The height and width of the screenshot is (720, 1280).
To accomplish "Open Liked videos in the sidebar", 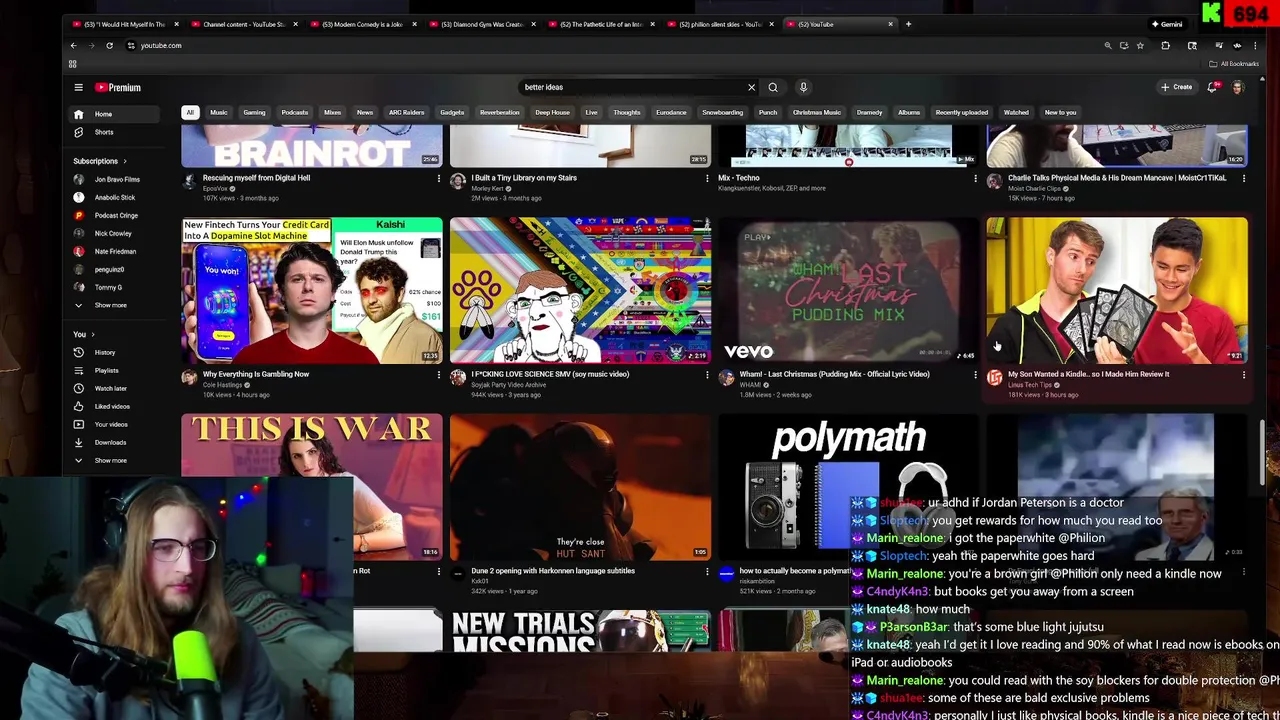I will click(110, 406).
